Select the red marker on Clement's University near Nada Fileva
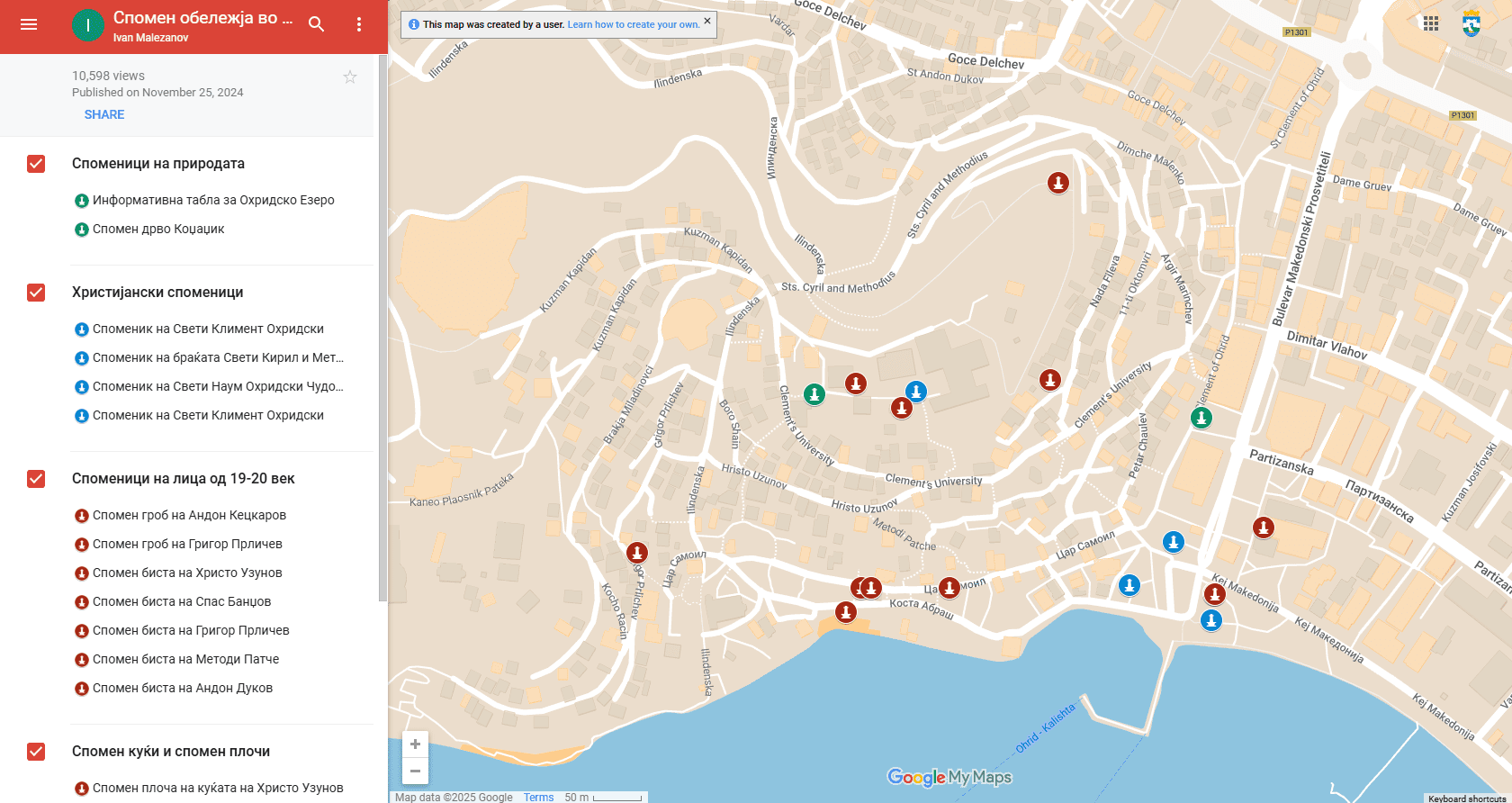This screenshot has height=803, width=1512. [x=1050, y=380]
